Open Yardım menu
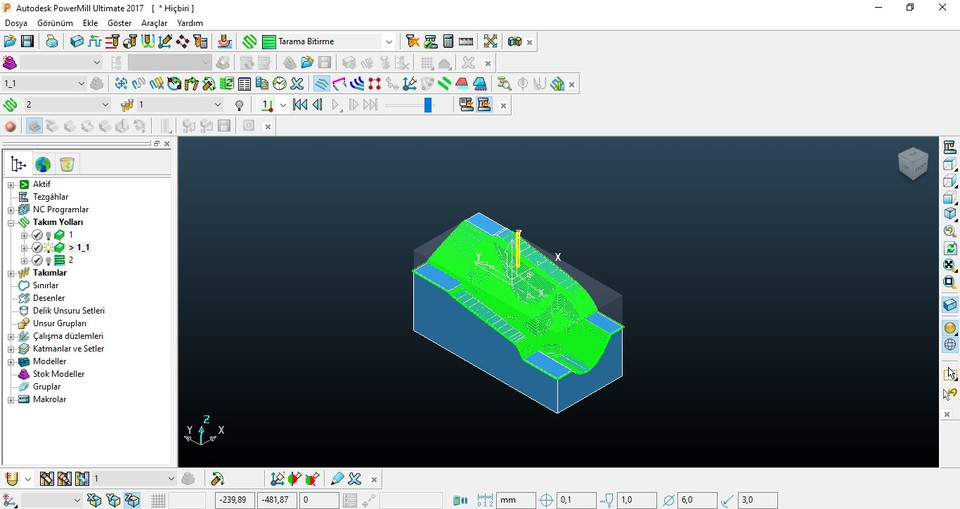Screen dimensions: 960x509 [x=190, y=23]
